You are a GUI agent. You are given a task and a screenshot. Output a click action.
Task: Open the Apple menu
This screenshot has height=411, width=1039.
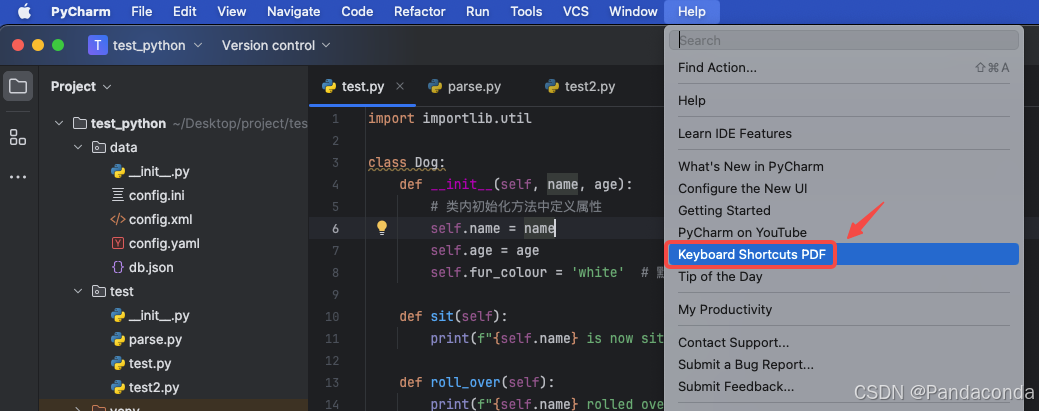24,11
